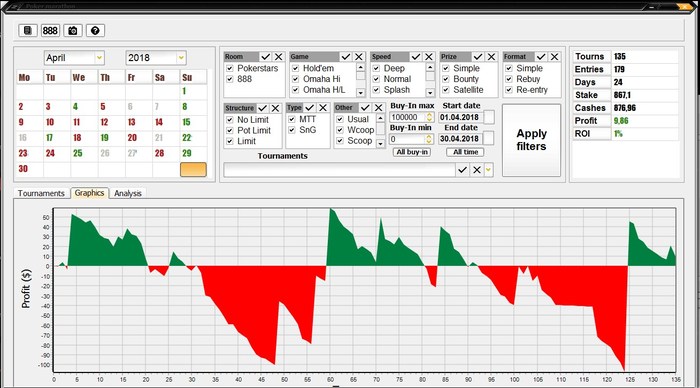Open help via question mark button
The width and height of the screenshot is (700, 388).
[x=95, y=30]
